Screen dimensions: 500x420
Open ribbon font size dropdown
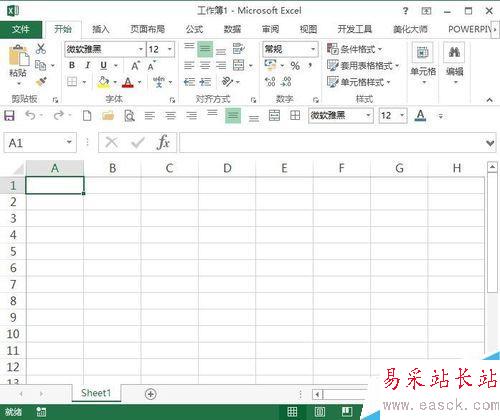170,49
